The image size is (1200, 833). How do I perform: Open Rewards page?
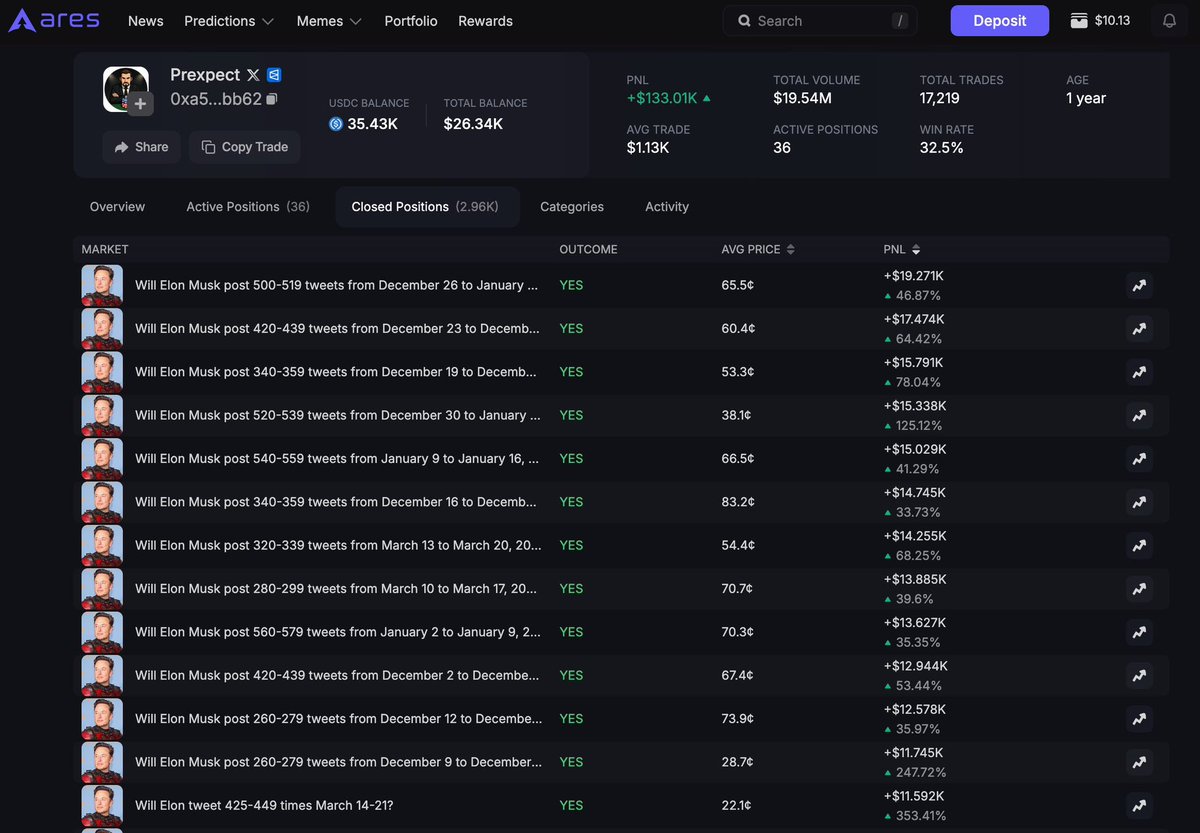point(485,21)
